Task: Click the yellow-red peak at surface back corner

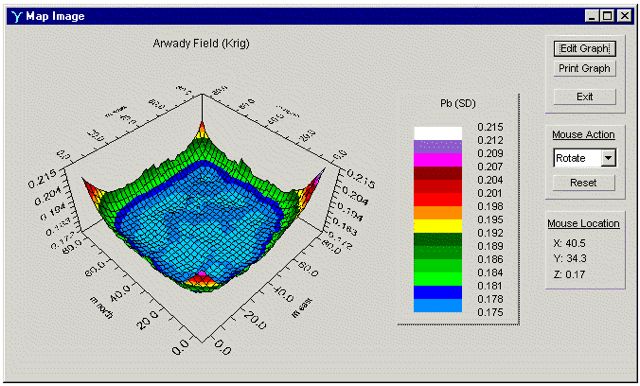Action: tap(202, 131)
